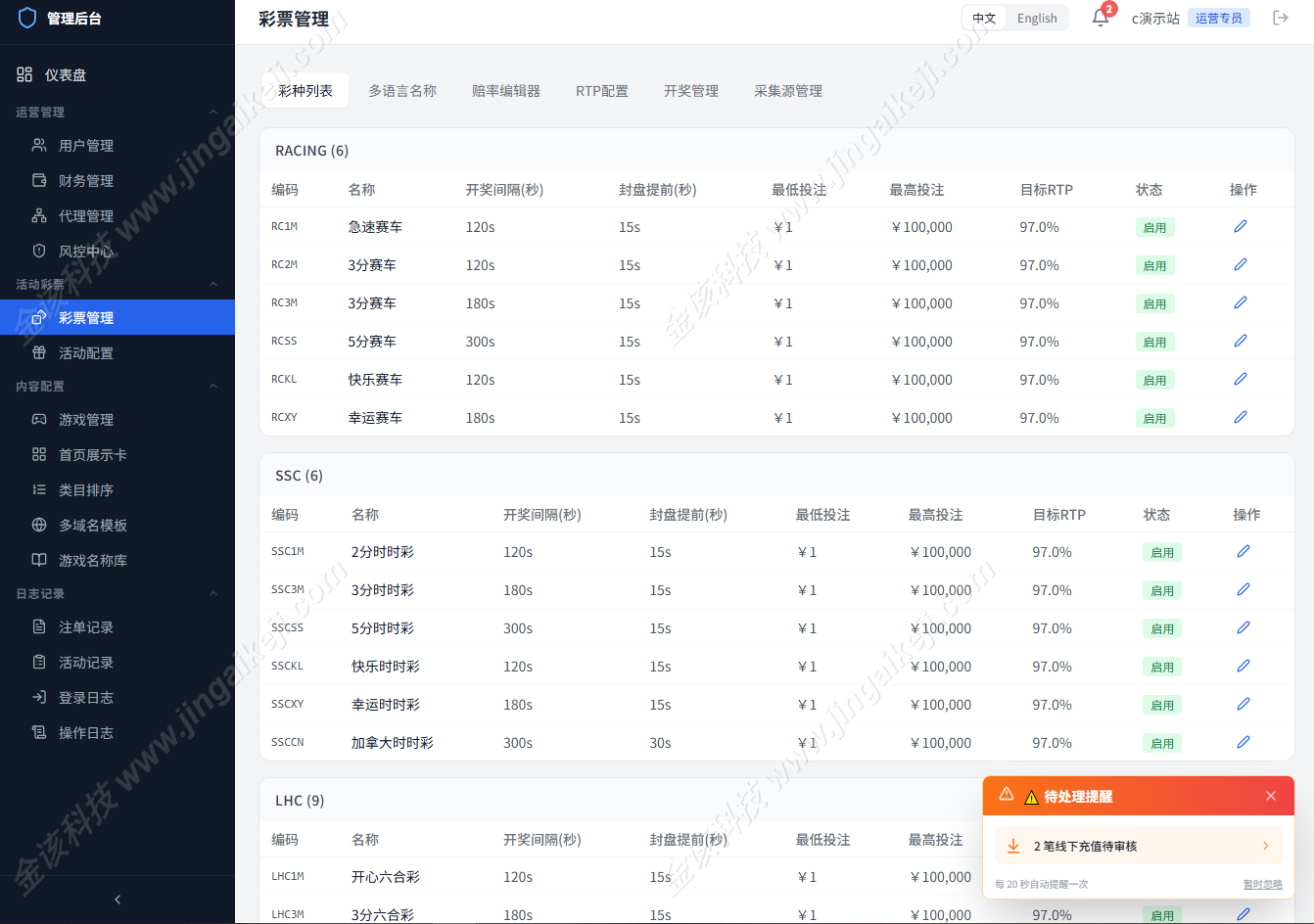Collapse the 内容配置 sidebar group

point(213,387)
